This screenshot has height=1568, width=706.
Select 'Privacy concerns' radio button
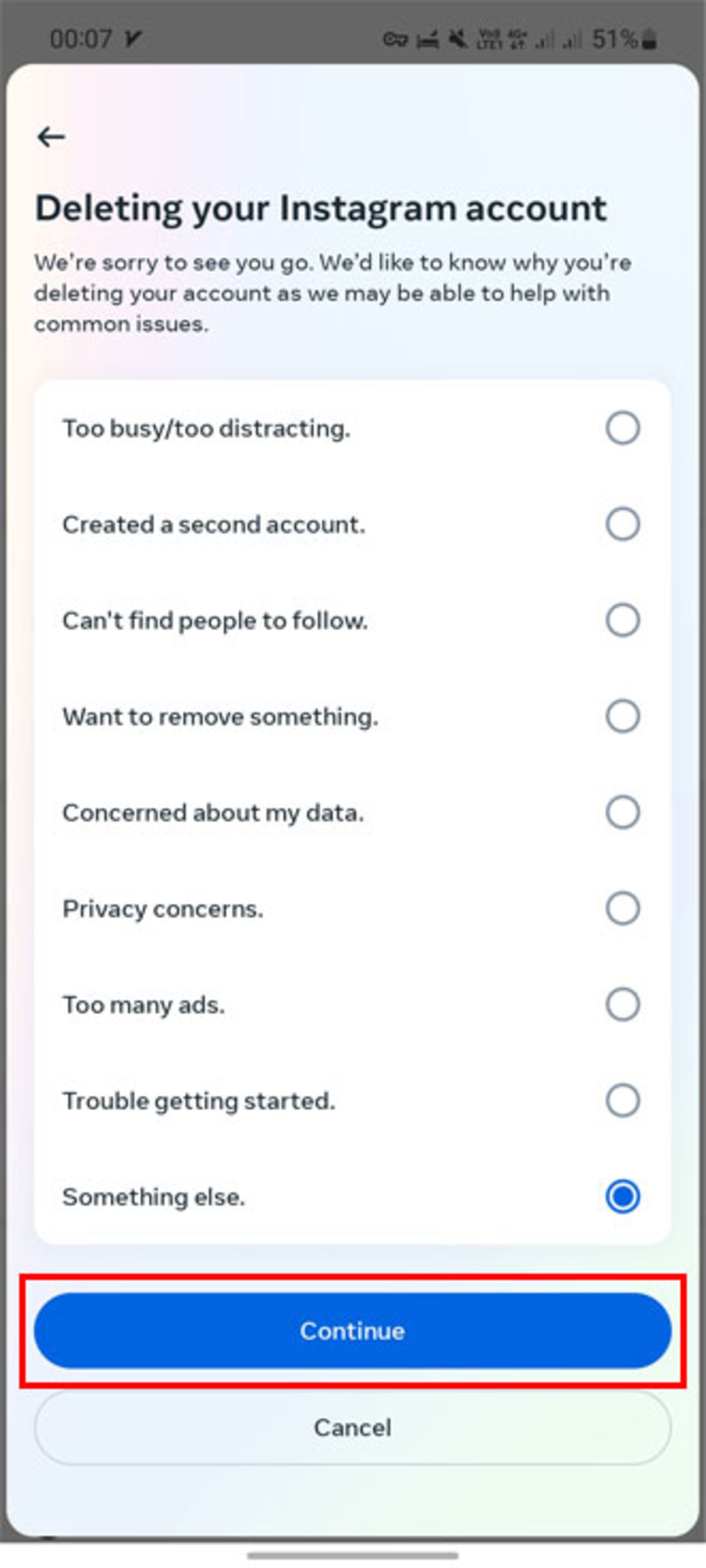pyautogui.click(x=623, y=908)
